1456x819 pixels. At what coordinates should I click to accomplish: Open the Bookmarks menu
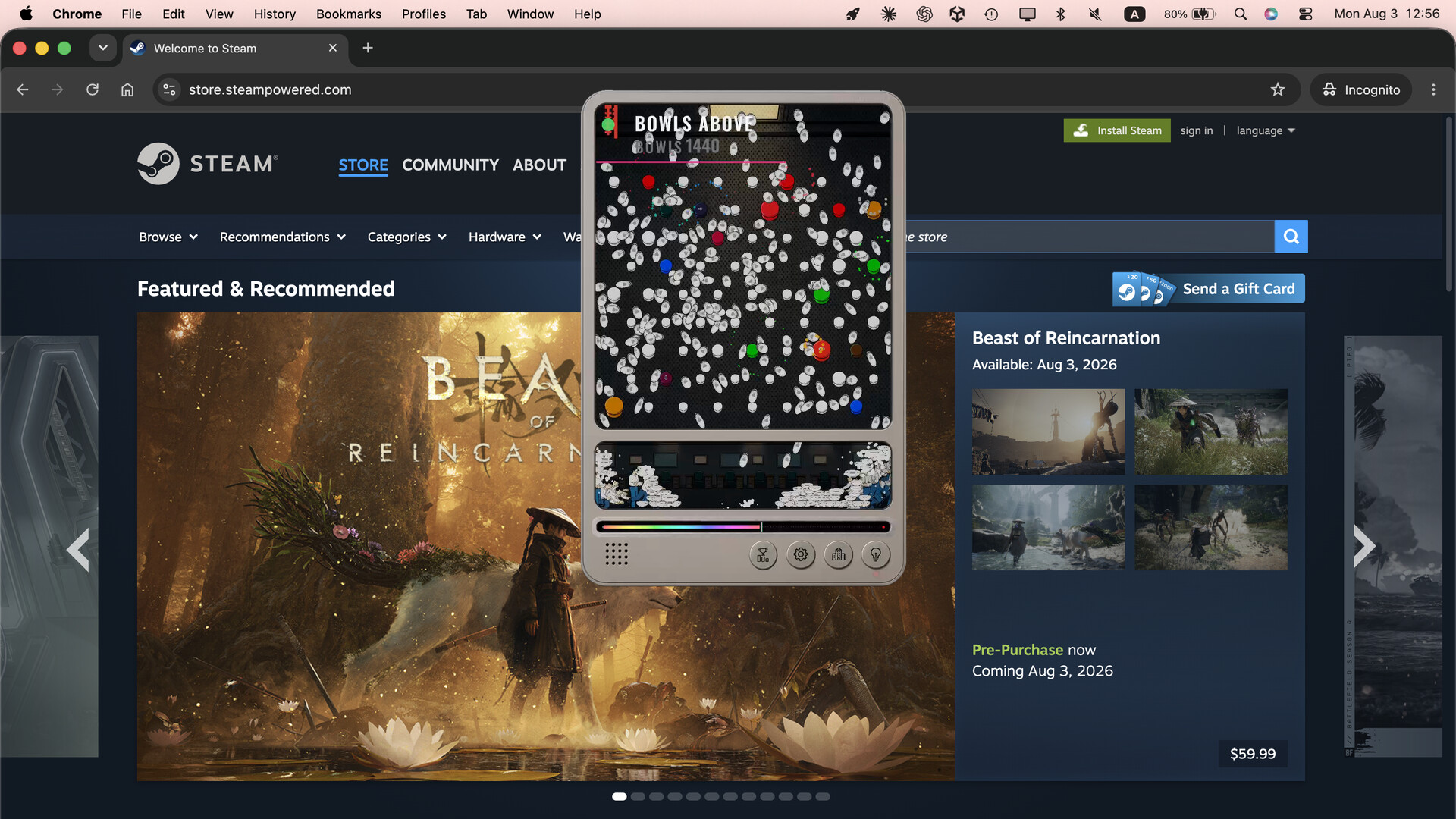pos(349,14)
